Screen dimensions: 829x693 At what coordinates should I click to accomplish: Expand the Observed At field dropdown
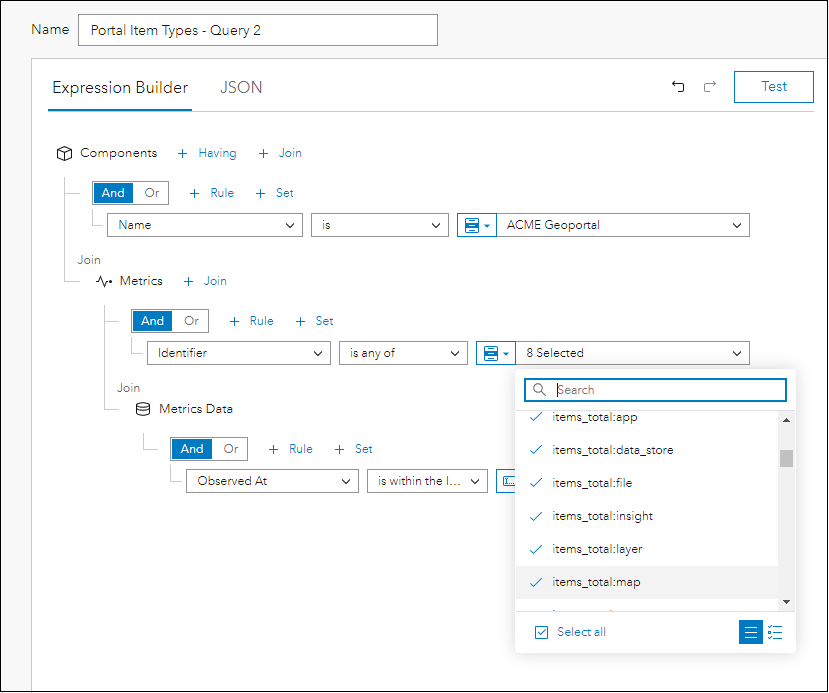click(x=271, y=481)
